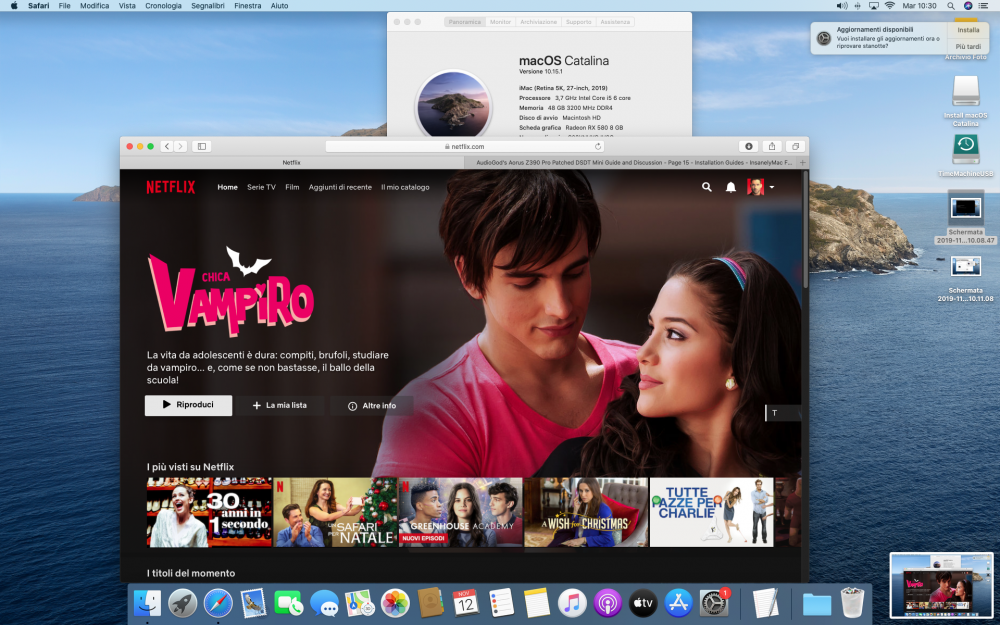Viewport: 1000px width, 625px height.
Task: Click the Netflix logo
Action: [171, 187]
